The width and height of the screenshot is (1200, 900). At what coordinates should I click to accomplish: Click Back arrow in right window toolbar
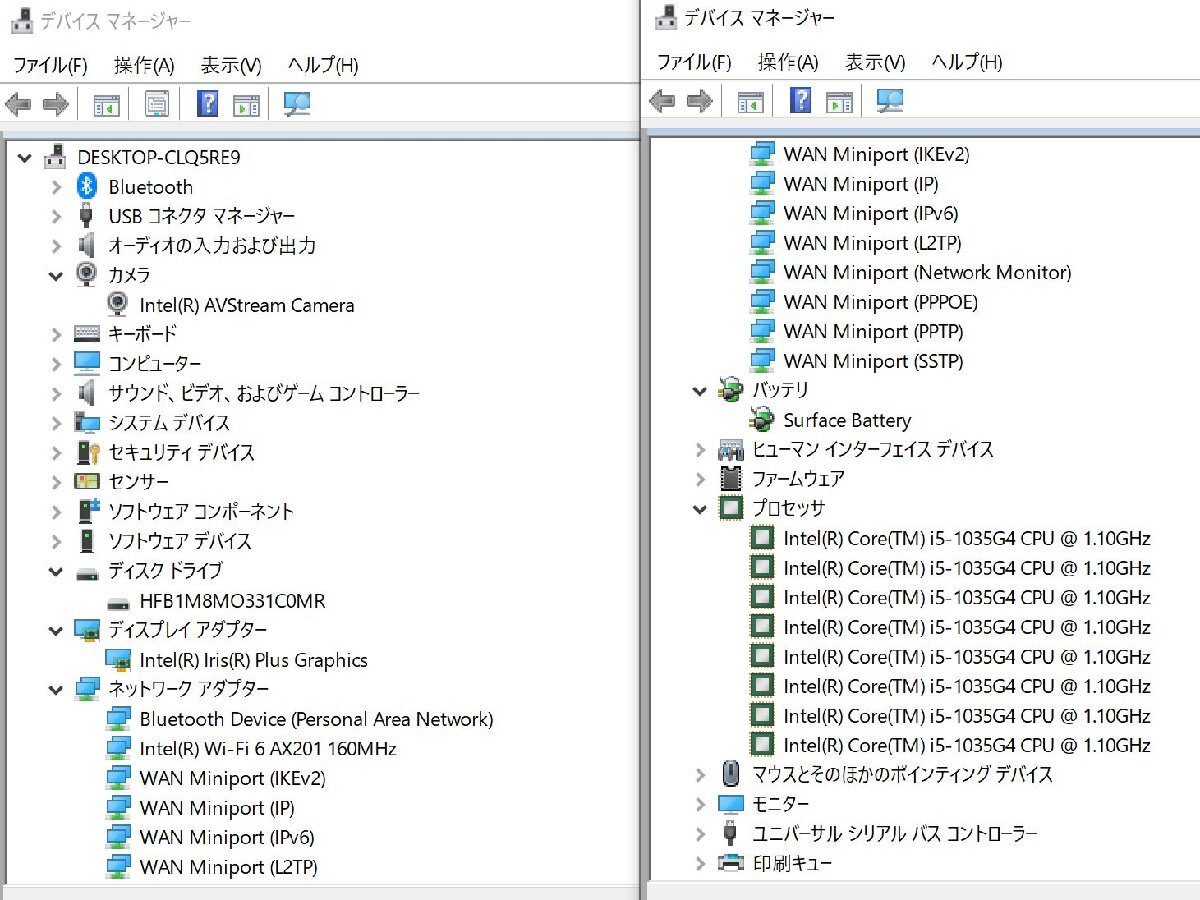663,100
